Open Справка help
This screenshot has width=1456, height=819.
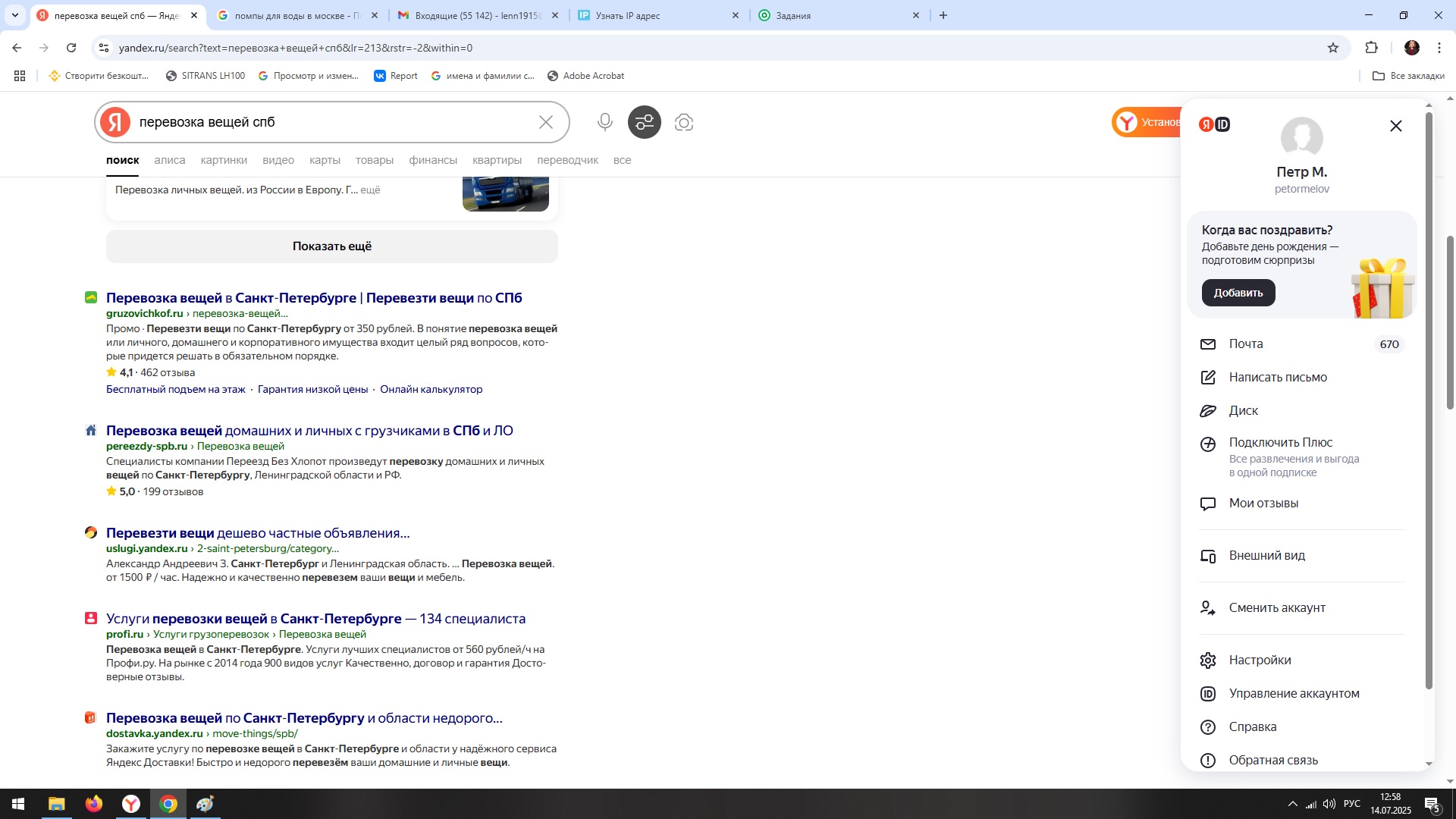pos(1302,727)
